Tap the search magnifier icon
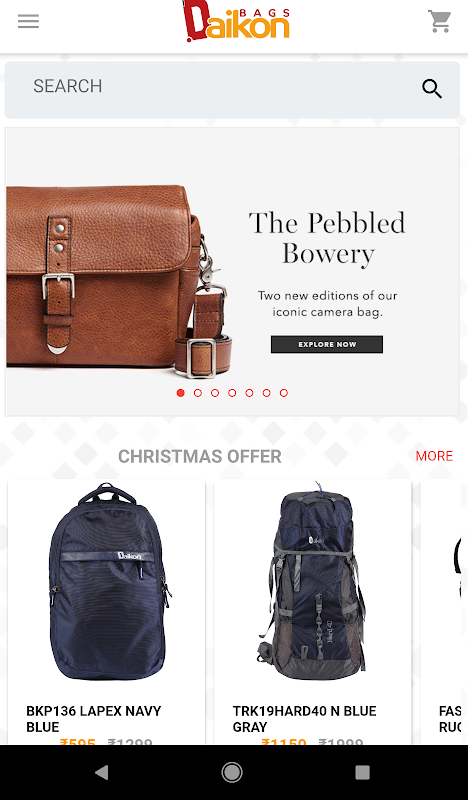This screenshot has width=468, height=800. 432,89
